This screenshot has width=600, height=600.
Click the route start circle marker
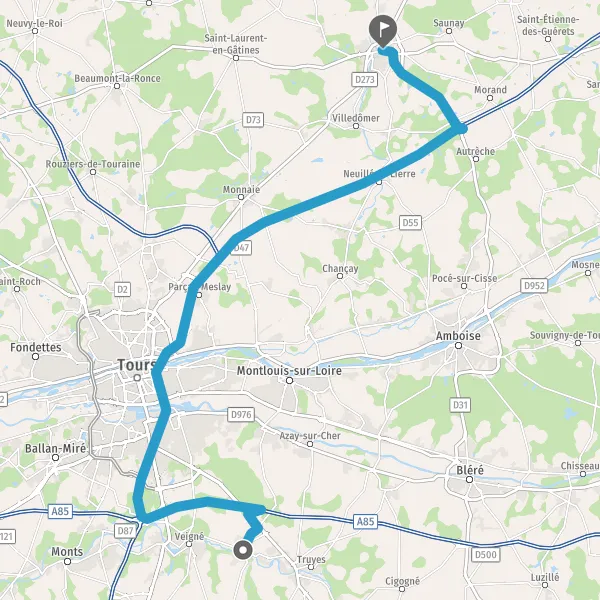pos(243,550)
